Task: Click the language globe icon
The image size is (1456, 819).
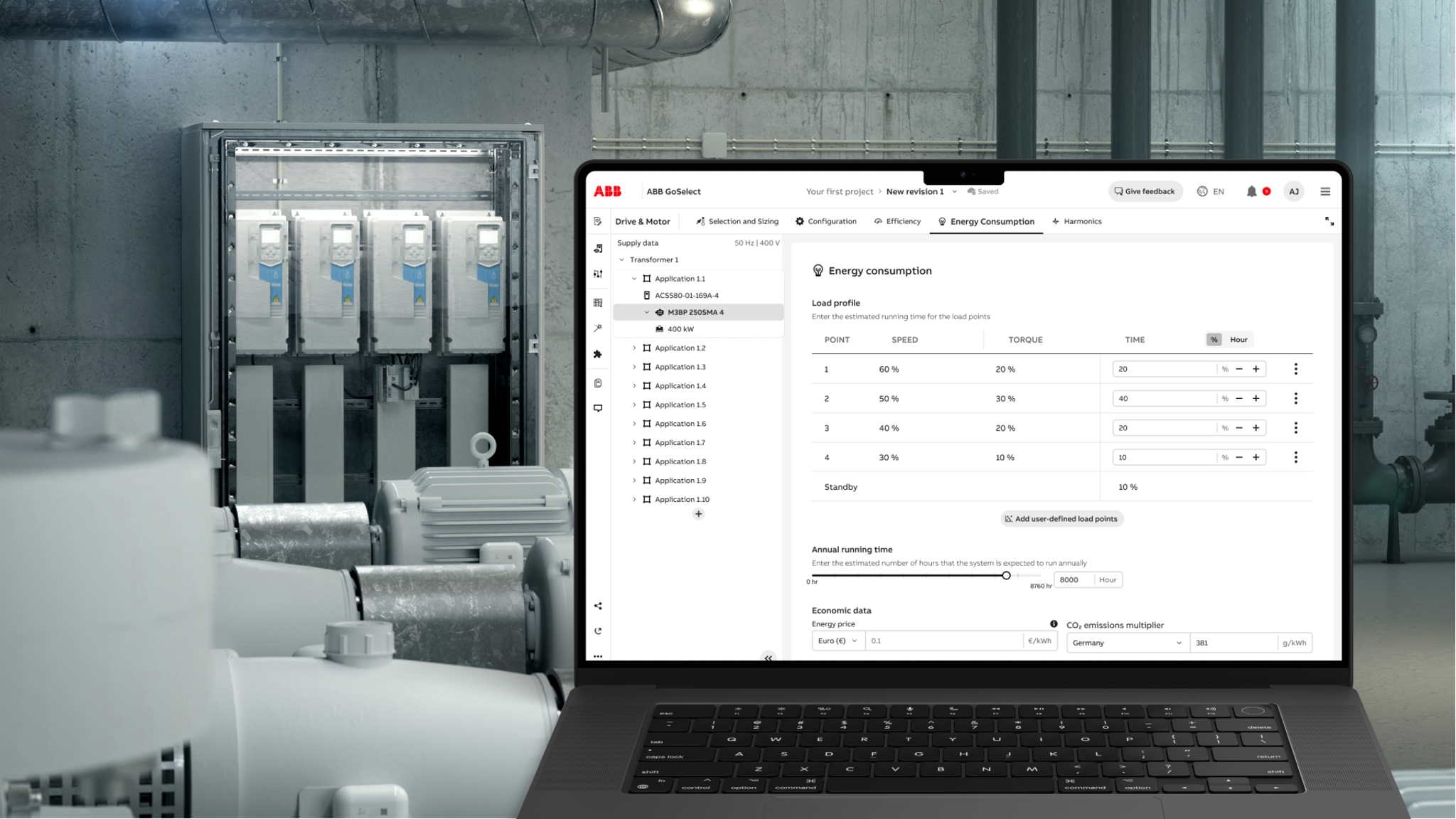Action: coord(1201,191)
